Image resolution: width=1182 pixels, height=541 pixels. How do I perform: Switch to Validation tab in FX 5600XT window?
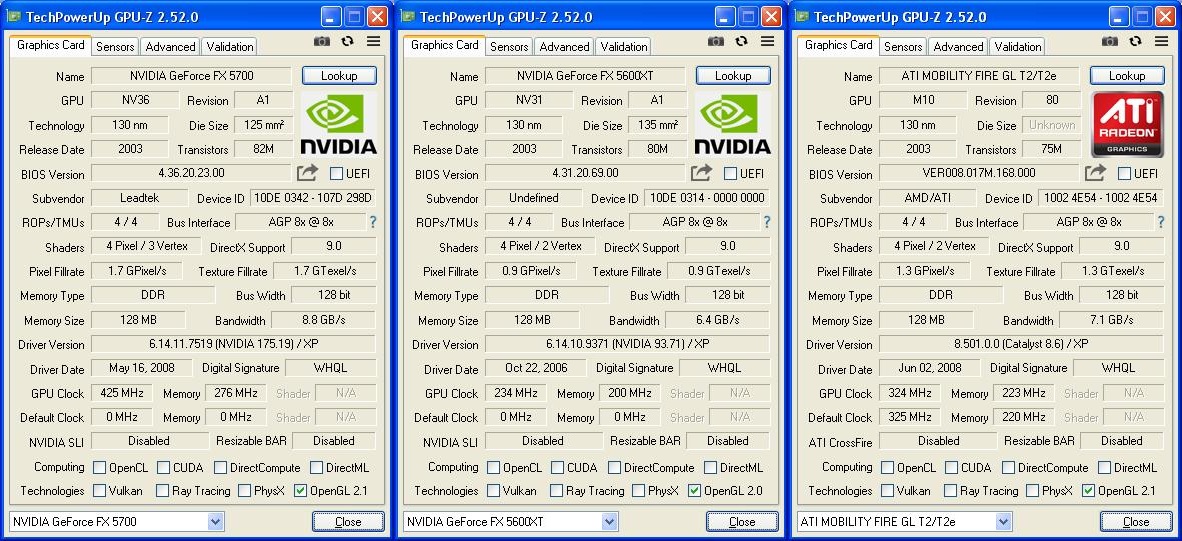(x=624, y=46)
